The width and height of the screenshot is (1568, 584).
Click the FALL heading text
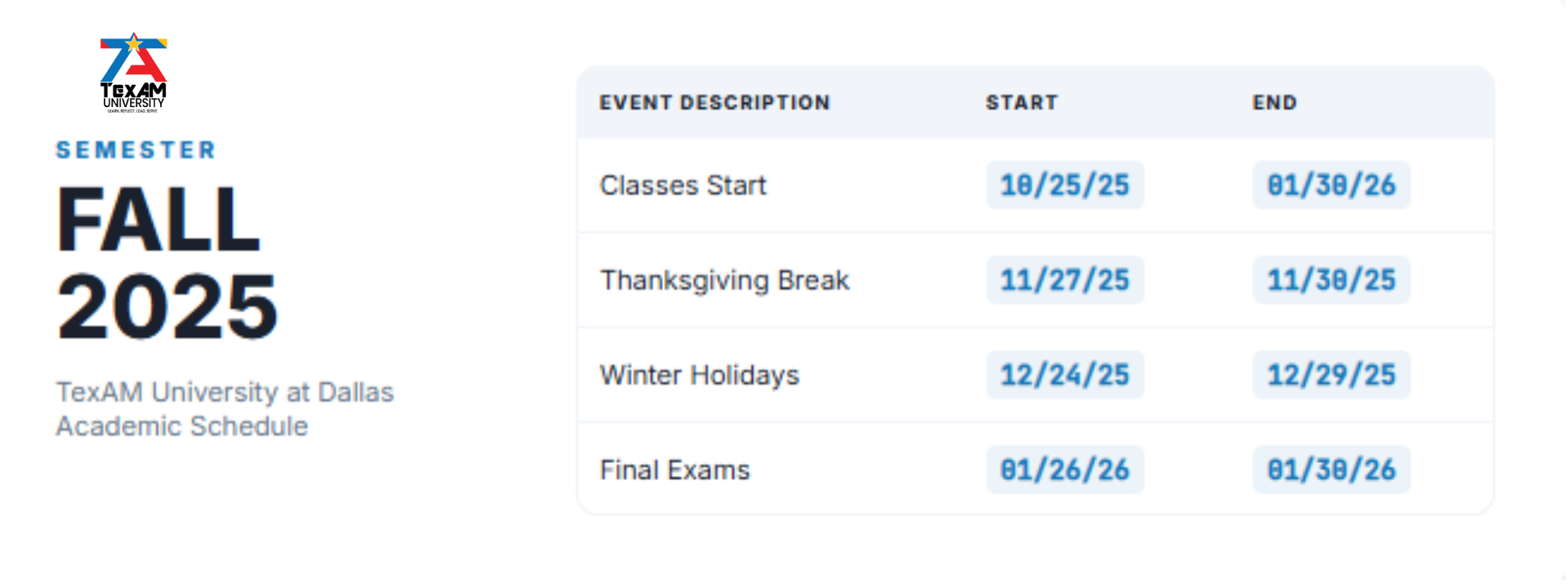click(x=158, y=219)
